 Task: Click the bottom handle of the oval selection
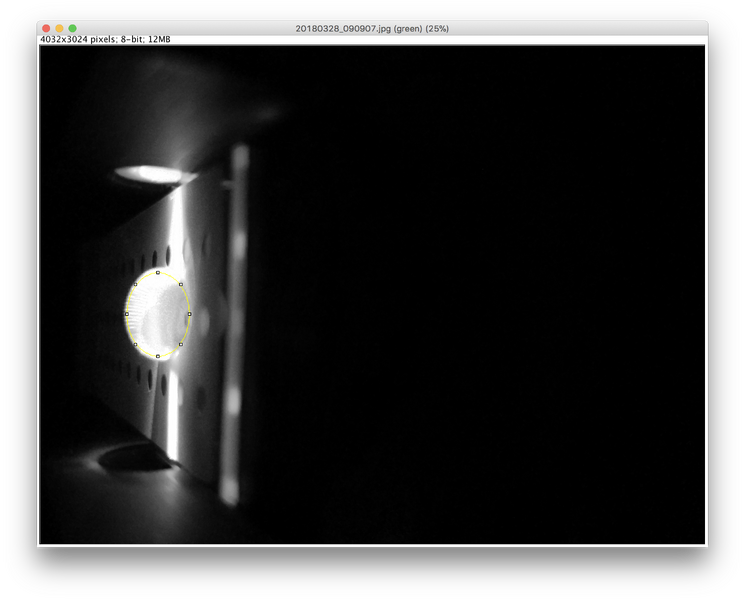point(158,356)
